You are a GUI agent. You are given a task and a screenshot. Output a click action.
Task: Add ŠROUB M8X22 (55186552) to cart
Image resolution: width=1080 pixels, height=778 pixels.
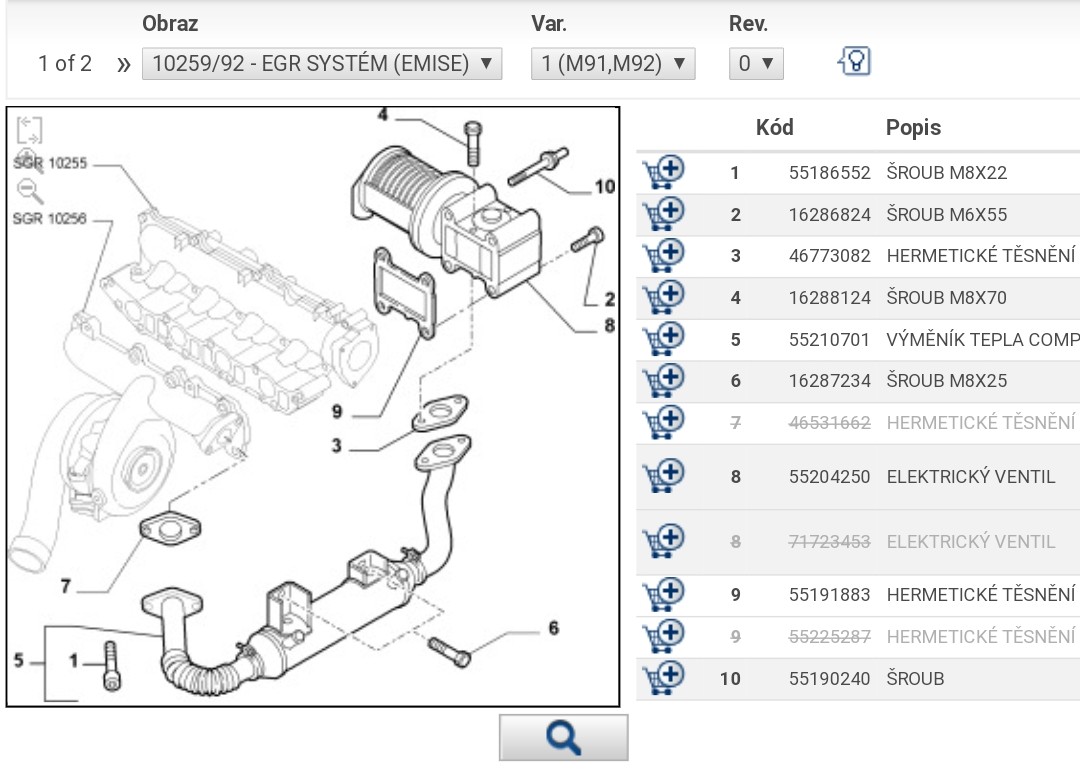pyautogui.click(x=663, y=172)
